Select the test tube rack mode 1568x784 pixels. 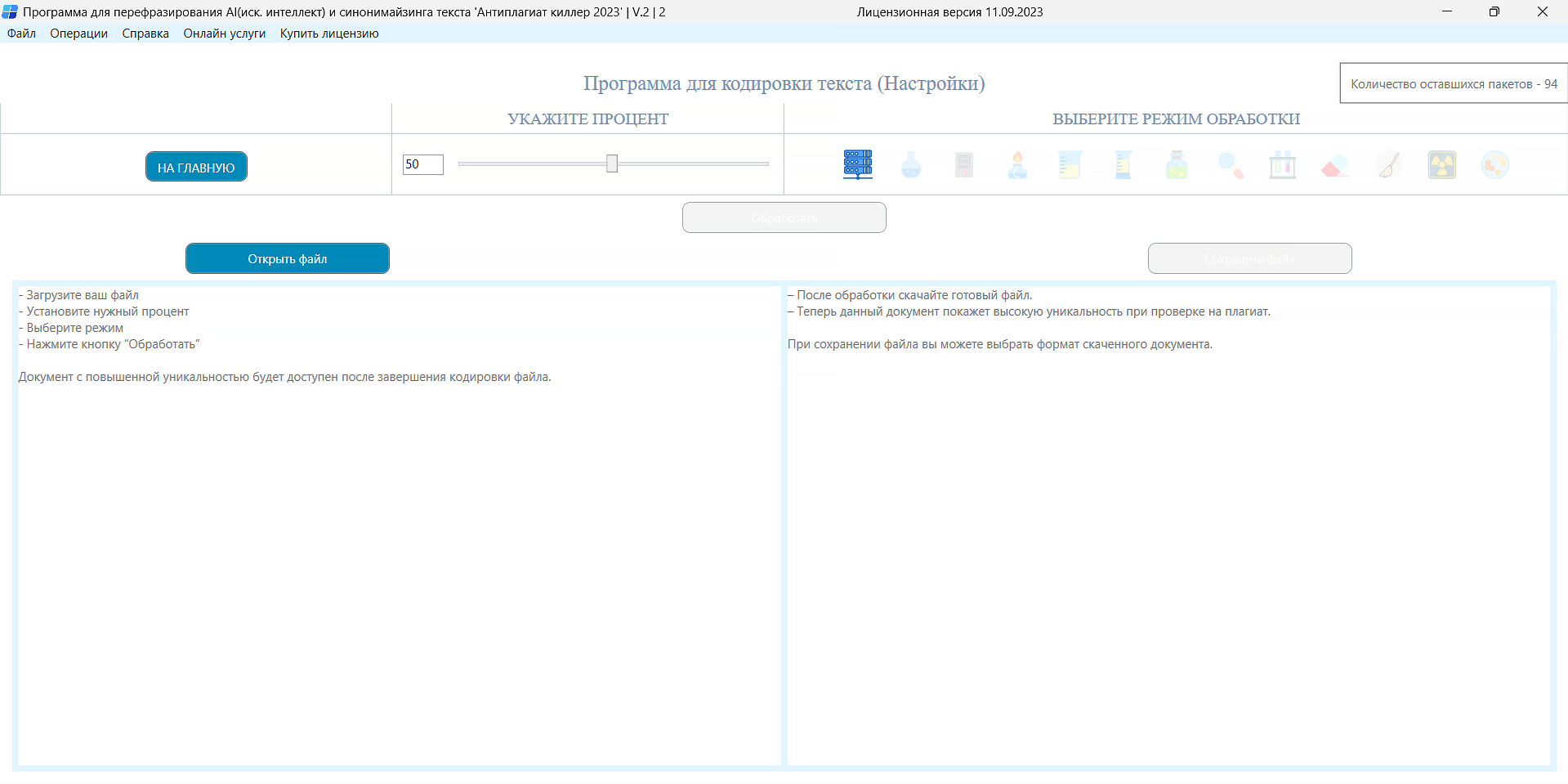(1283, 164)
